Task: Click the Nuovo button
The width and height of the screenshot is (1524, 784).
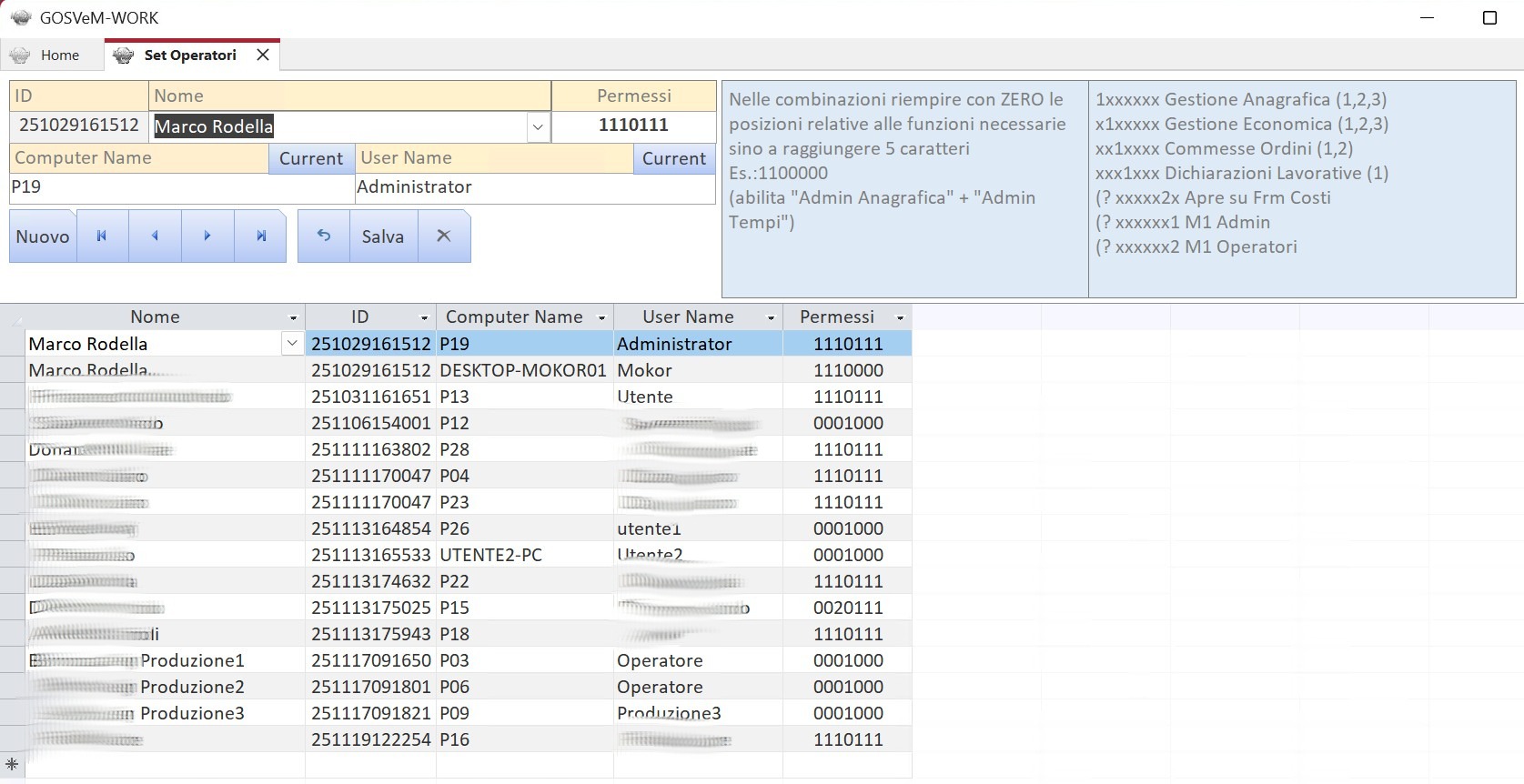Action: [x=43, y=236]
